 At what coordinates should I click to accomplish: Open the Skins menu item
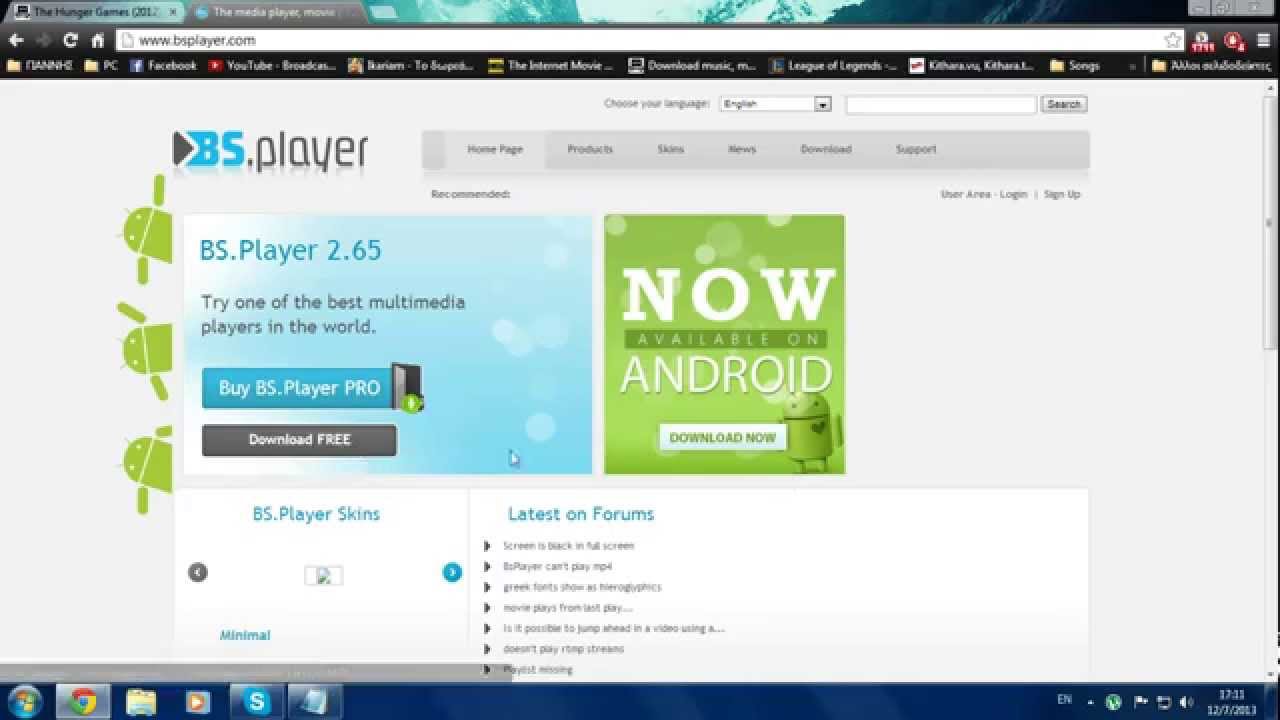(x=671, y=149)
